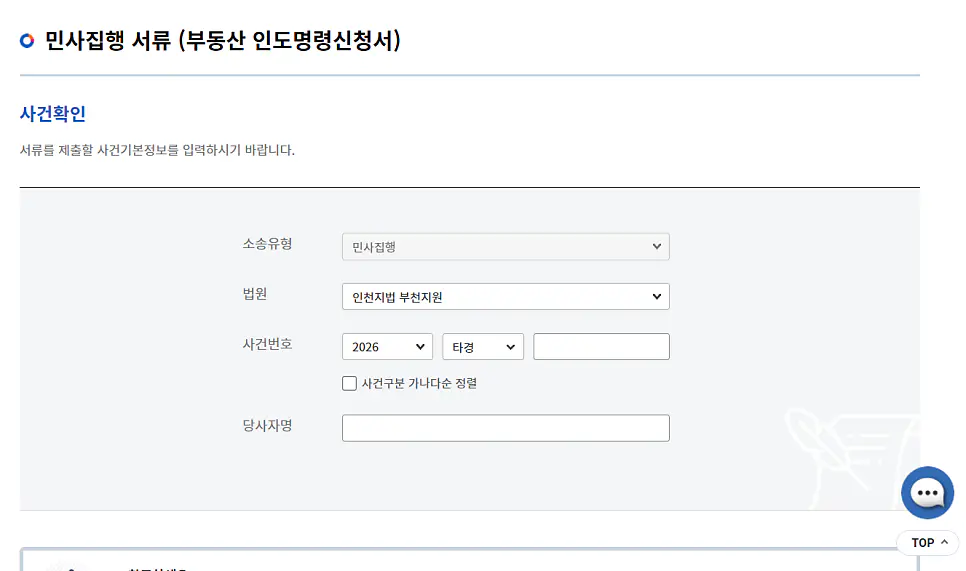Jump to page top with TOP button
This screenshot has width=966, height=571.
928,542
